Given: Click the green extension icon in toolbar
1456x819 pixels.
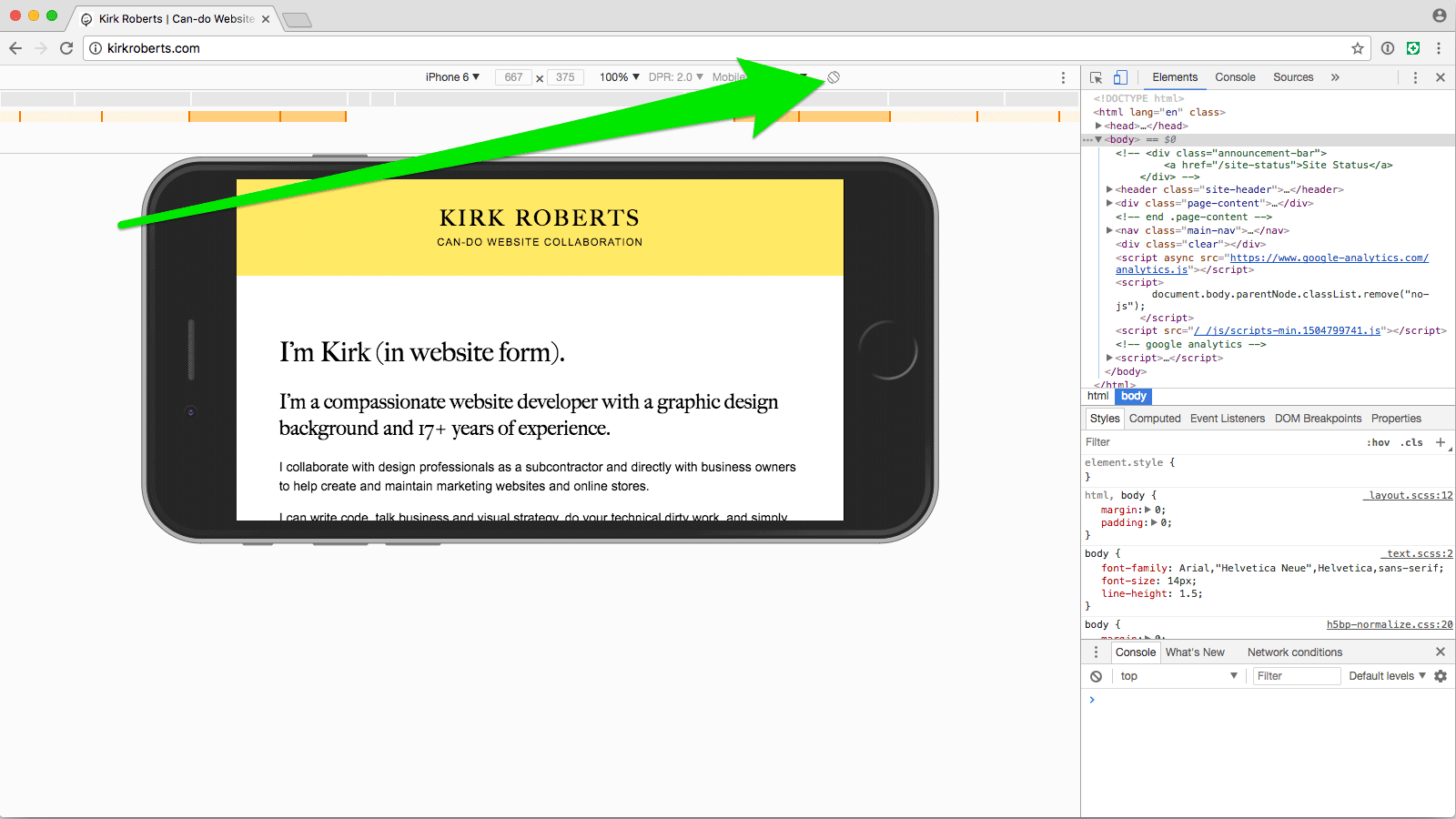Looking at the screenshot, I should pos(1413,48).
